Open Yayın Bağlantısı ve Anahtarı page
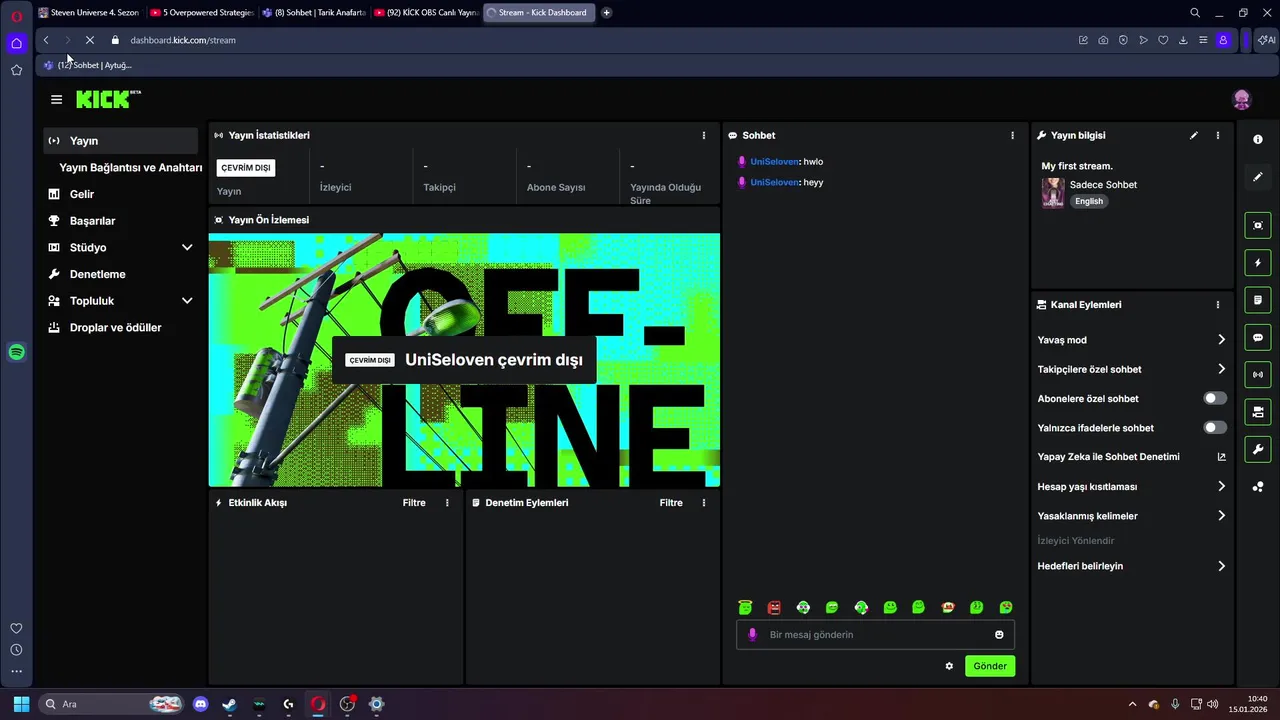Screen dimensions: 1280x720 click(x=130, y=167)
